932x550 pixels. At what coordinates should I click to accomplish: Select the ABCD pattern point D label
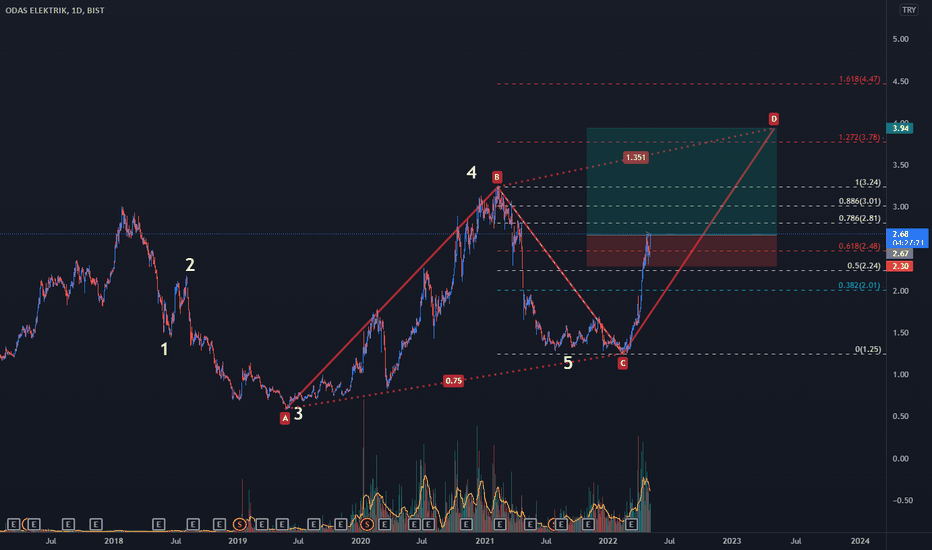[x=773, y=119]
